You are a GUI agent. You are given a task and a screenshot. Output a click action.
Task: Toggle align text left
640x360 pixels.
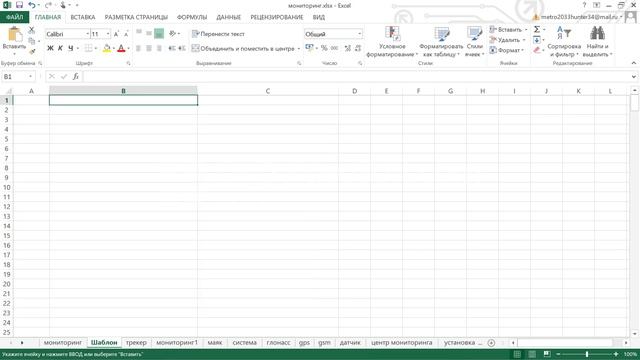(138, 48)
